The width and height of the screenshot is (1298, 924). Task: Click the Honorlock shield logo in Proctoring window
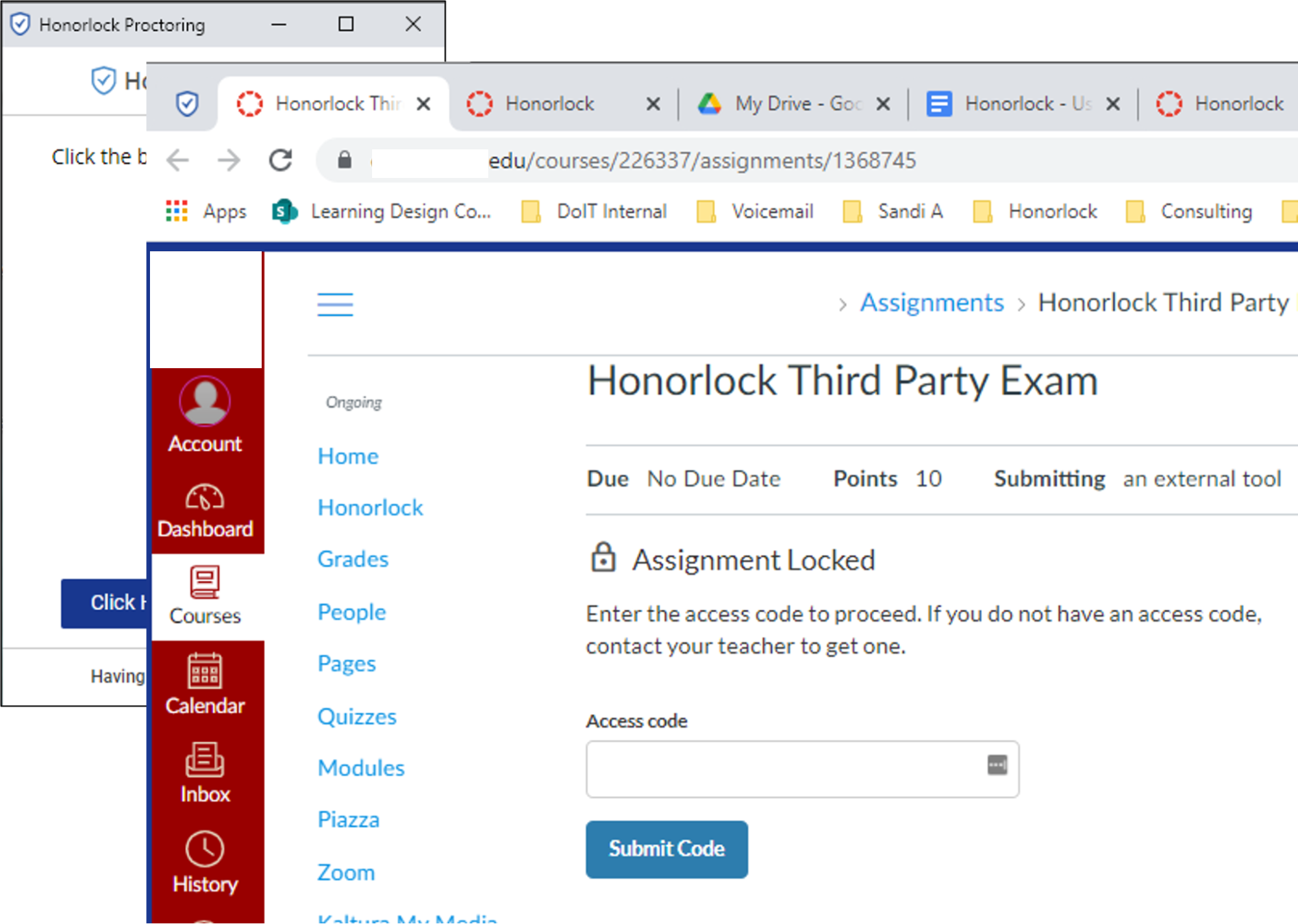click(103, 81)
